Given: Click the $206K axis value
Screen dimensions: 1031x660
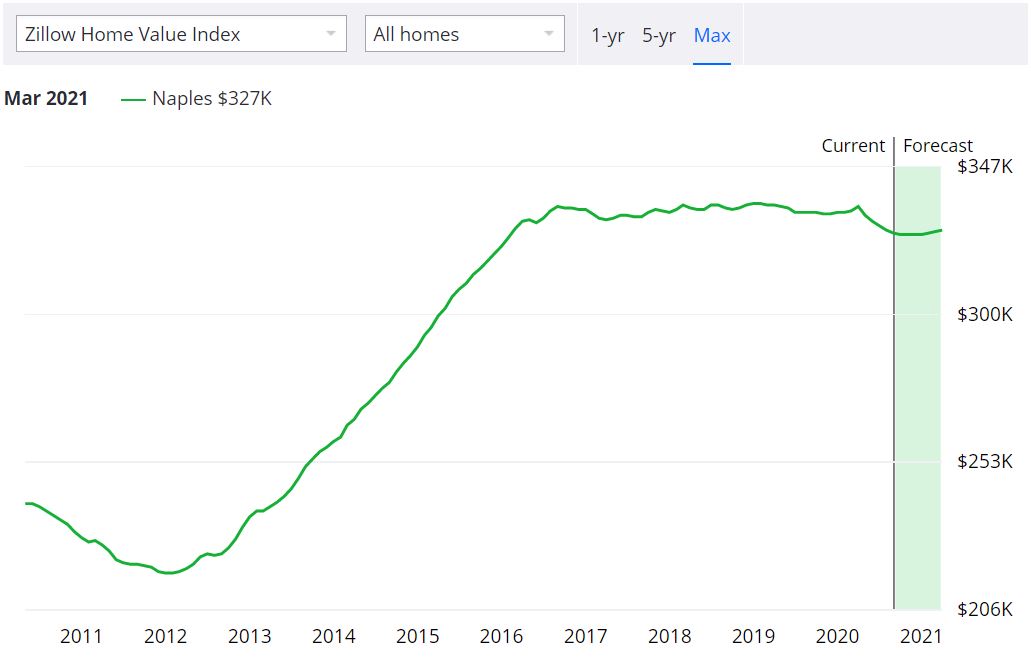Looking at the screenshot, I should click(985, 609).
